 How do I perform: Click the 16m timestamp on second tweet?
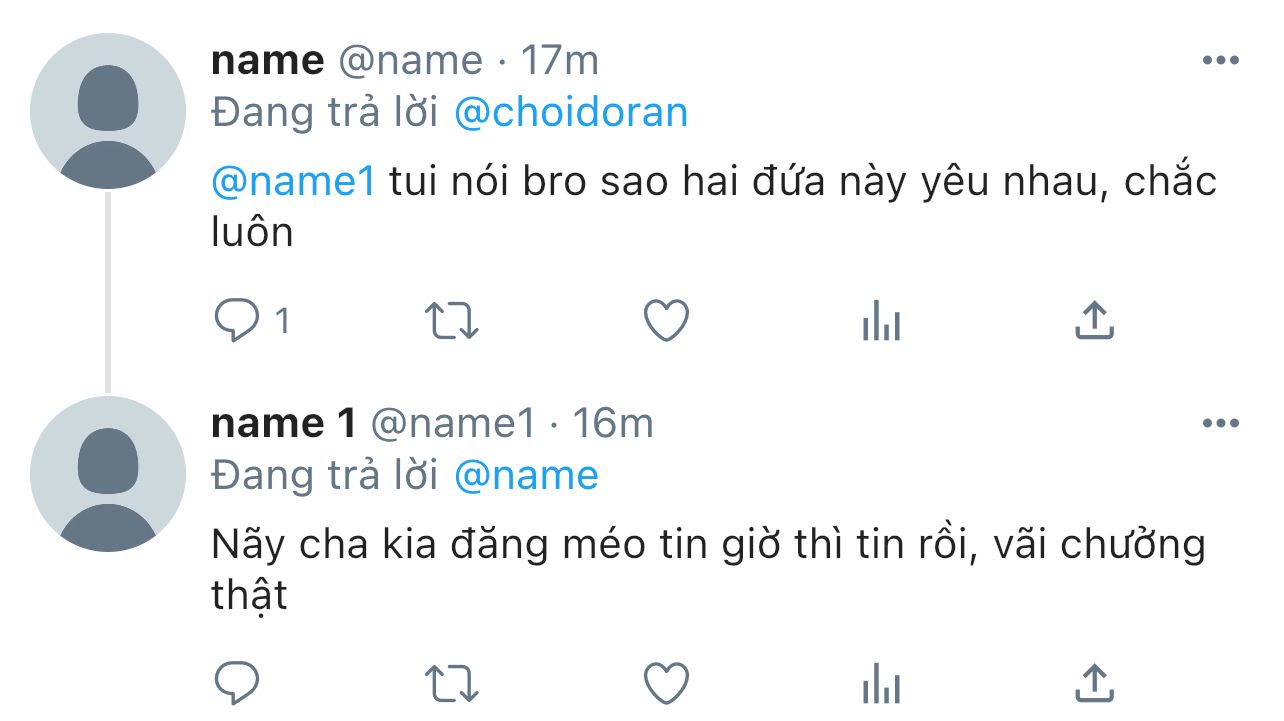[x=613, y=424]
